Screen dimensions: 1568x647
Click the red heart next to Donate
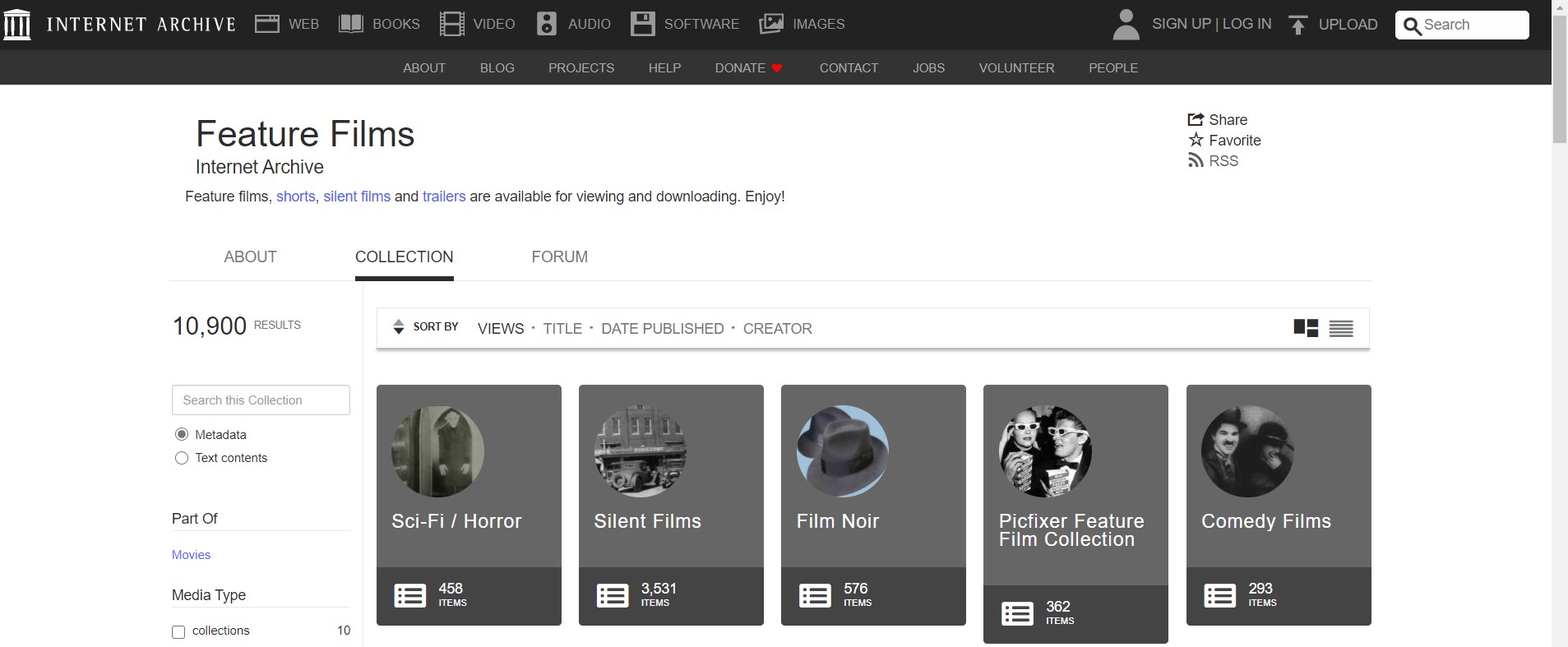pos(776,68)
